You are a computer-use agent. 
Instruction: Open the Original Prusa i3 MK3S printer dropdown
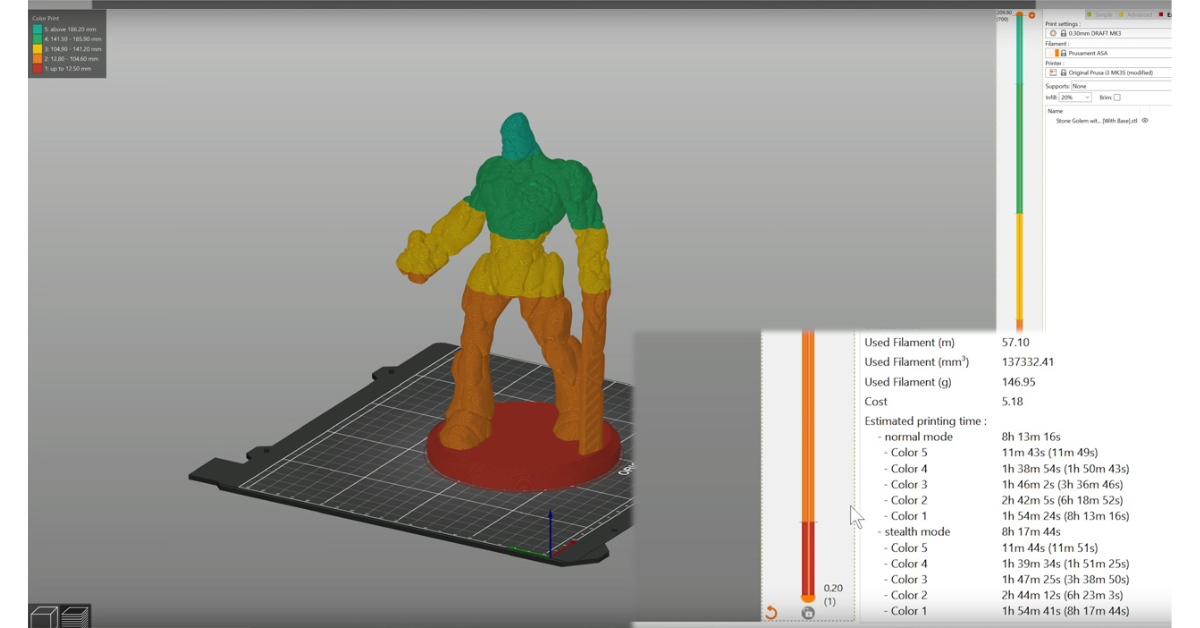pyautogui.click(x=1108, y=73)
